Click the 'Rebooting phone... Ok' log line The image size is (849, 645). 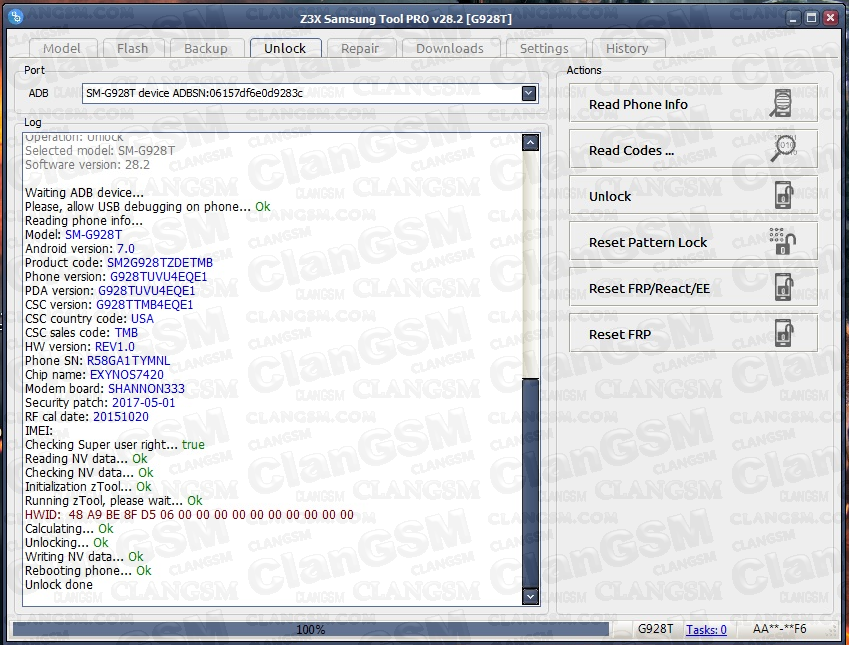(88, 571)
